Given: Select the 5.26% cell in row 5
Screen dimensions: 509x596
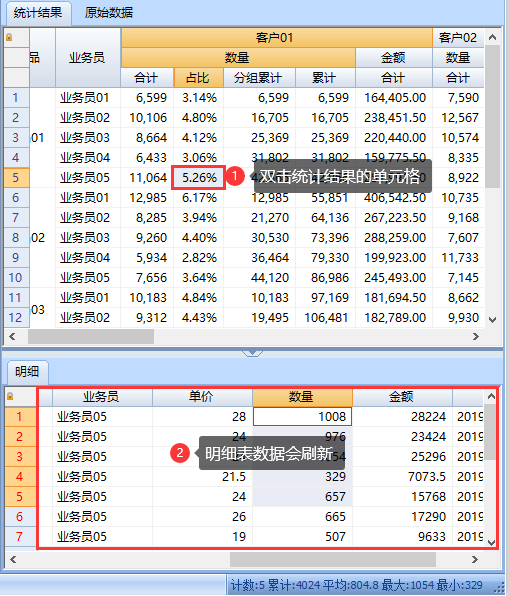Looking at the screenshot, I should [198, 178].
